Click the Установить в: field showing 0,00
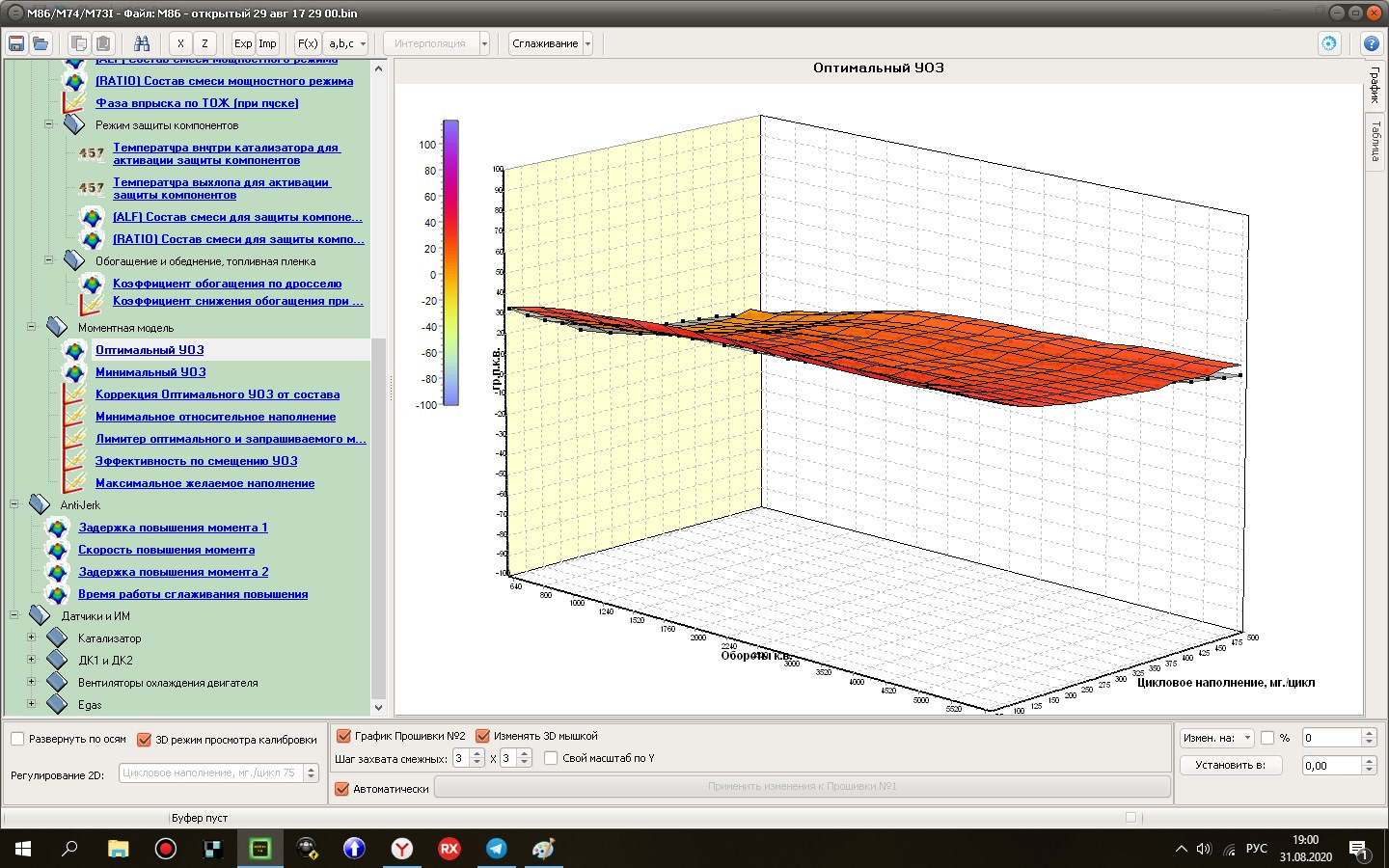 click(x=1332, y=765)
